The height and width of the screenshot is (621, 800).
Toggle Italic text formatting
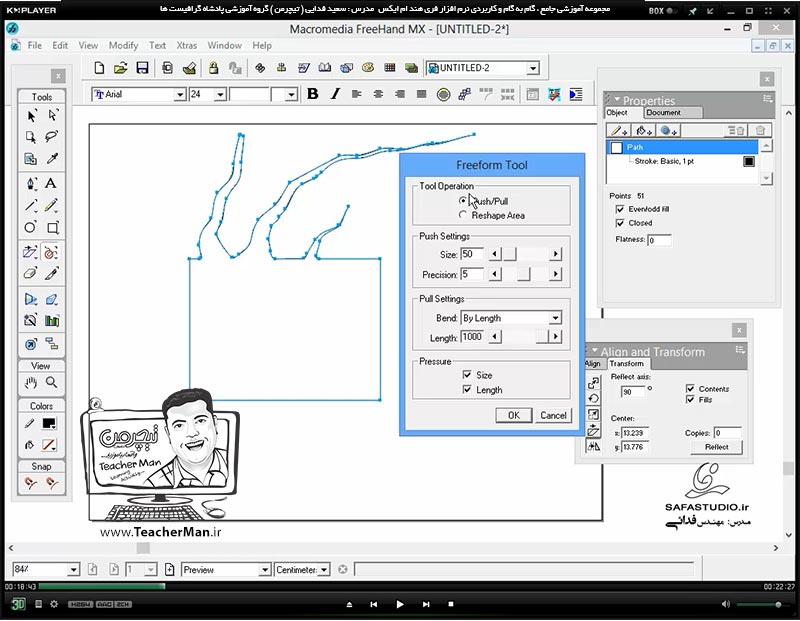coord(335,94)
